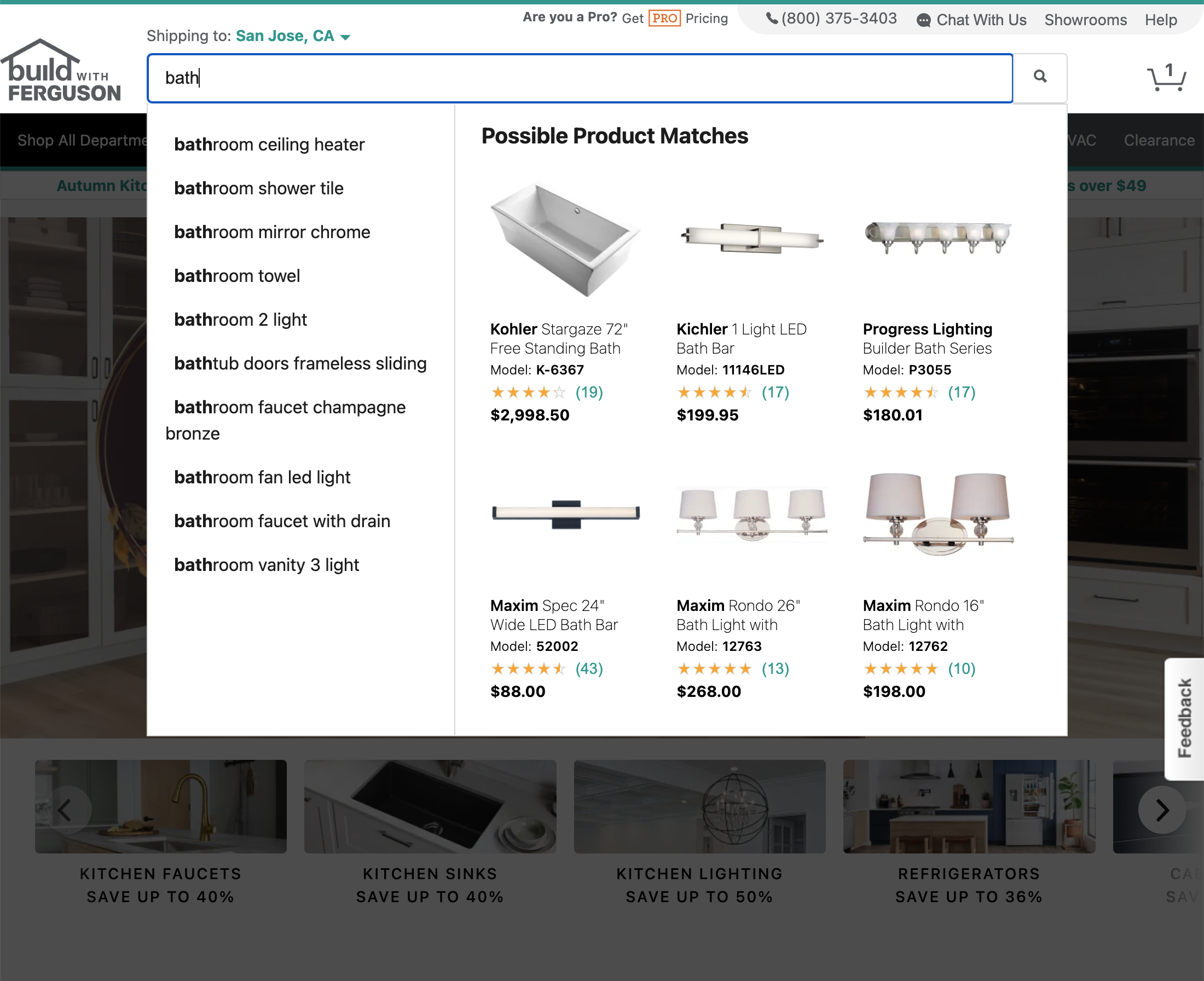Open the (43) reviews for Maxim Spec Bath Bar
Viewport: 1204px width, 981px height.
pos(589,668)
